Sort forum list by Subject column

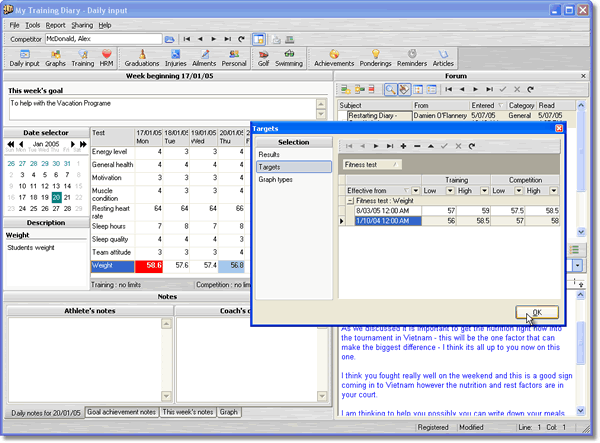coord(375,106)
